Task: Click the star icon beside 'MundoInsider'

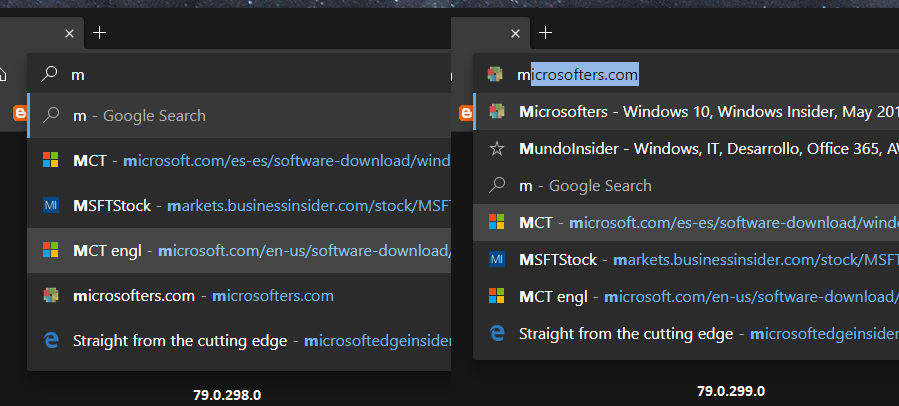Action: click(x=497, y=149)
